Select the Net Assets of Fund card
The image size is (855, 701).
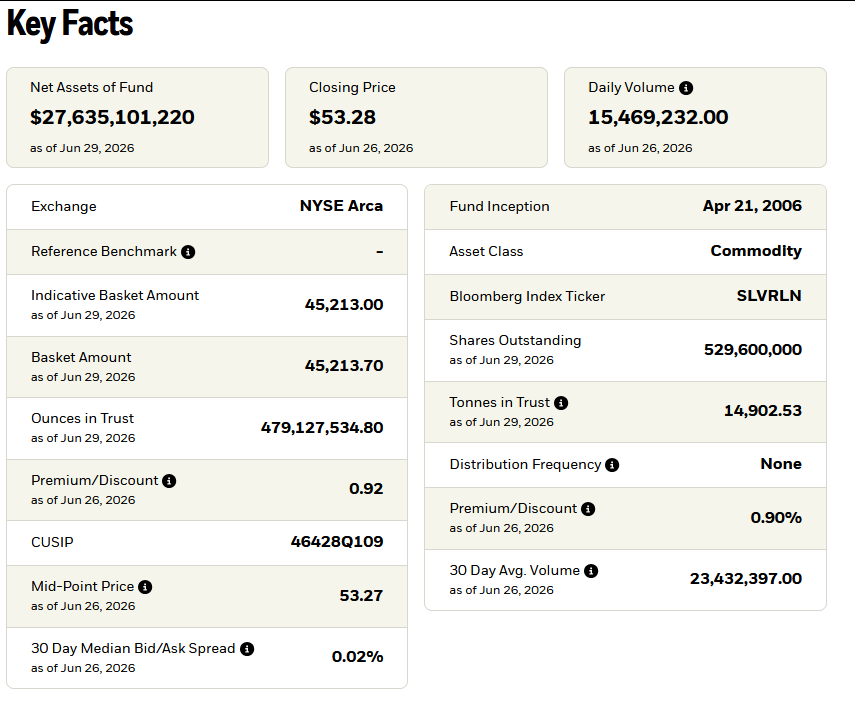click(137, 117)
